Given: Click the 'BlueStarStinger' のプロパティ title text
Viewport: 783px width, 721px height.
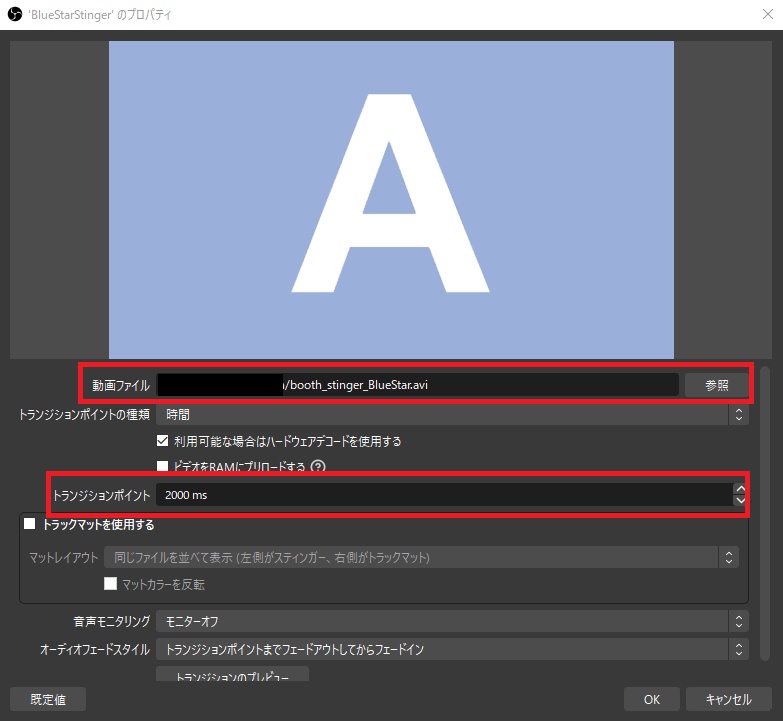Looking at the screenshot, I should click(x=100, y=14).
